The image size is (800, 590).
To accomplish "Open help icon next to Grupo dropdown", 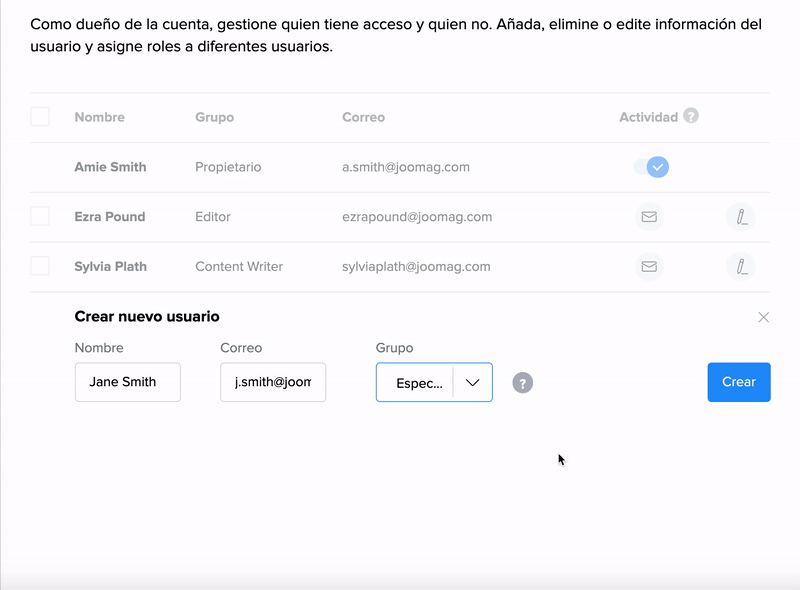I will coord(522,383).
